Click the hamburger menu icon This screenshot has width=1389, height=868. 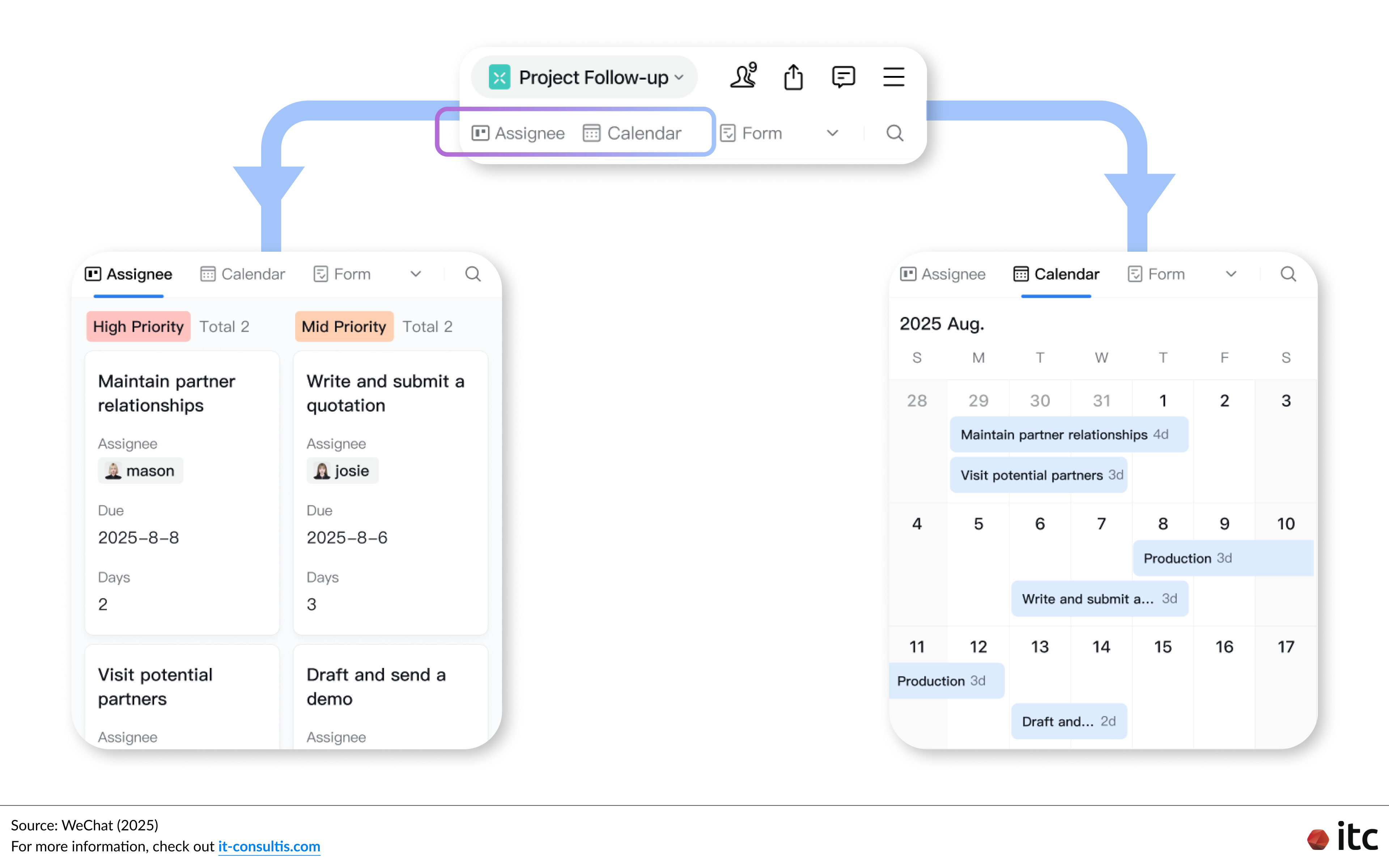893,76
